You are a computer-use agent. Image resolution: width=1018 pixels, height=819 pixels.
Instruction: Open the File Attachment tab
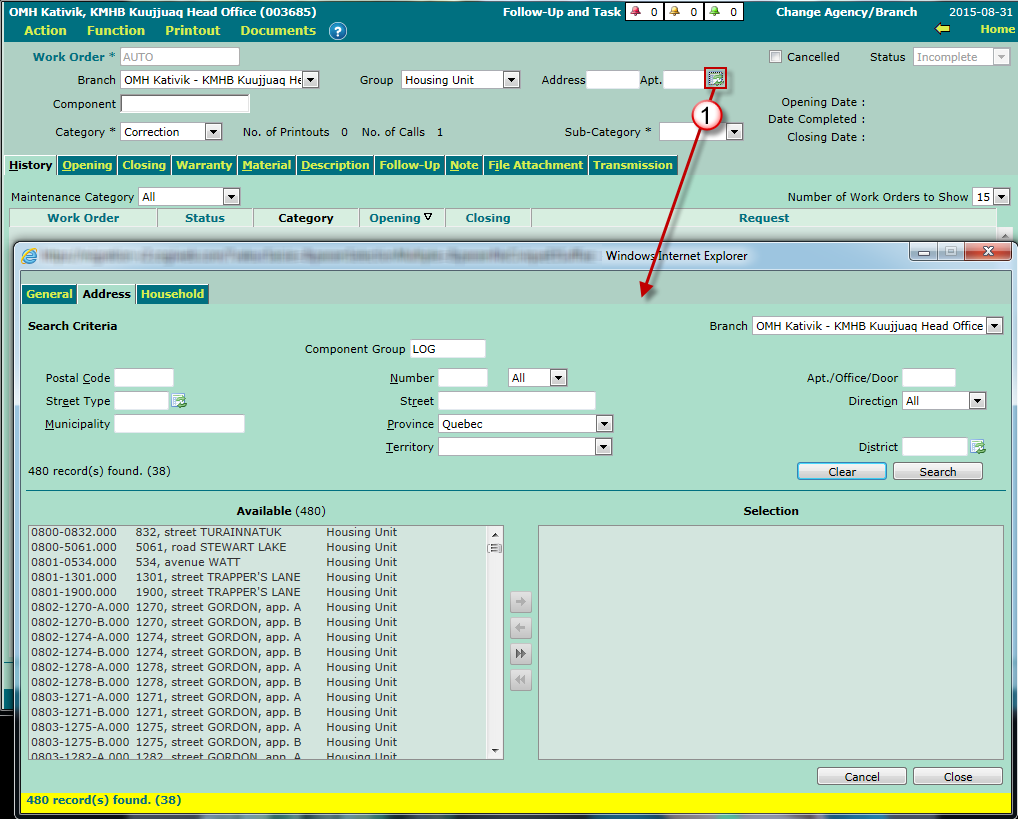(535, 165)
